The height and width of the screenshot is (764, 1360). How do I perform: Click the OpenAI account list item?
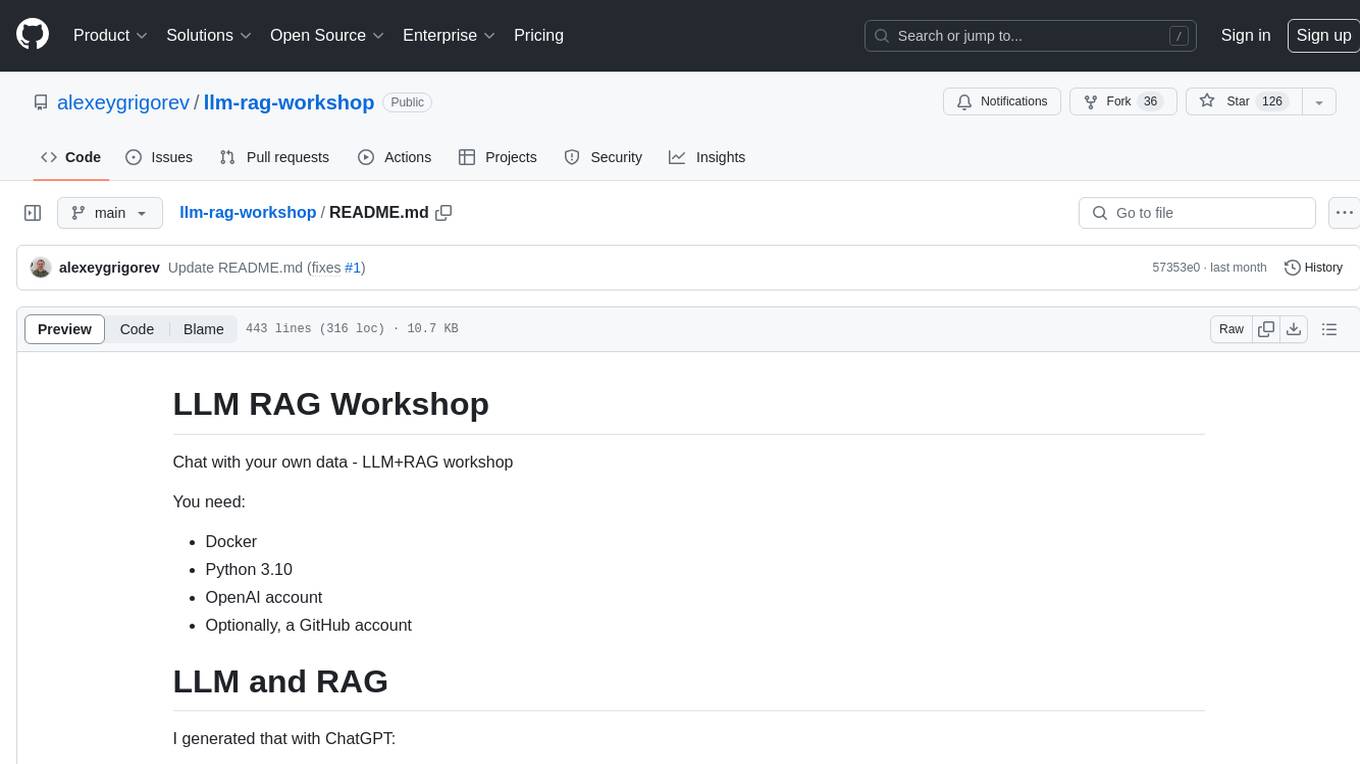tap(264, 597)
